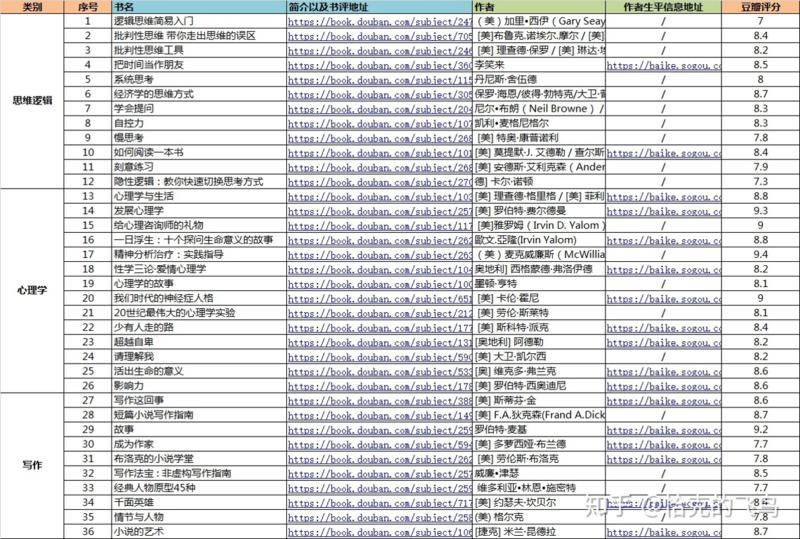This screenshot has width=800, height=539.
Task: Visit the Douban link in the 故事 row
Action: tap(380, 430)
